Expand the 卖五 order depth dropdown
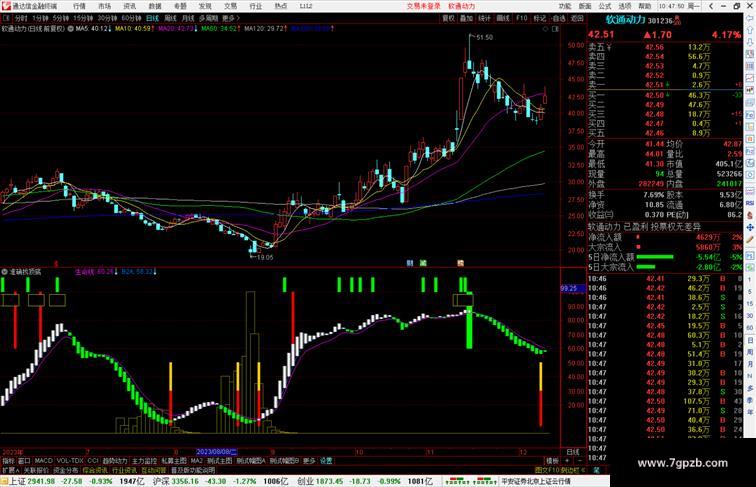The image size is (756, 487). (x=609, y=48)
